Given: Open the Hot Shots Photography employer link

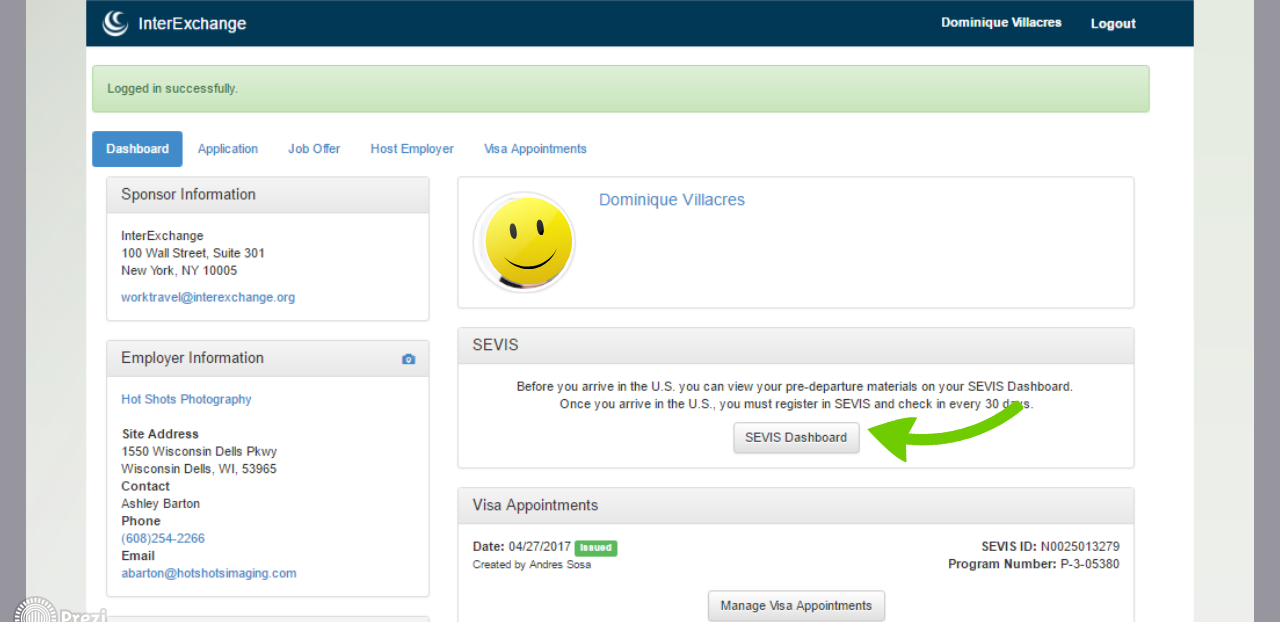Looking at the screenshot, I should (186, 399).
